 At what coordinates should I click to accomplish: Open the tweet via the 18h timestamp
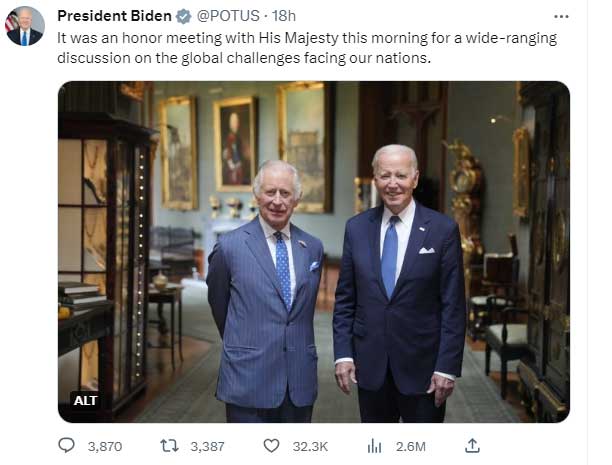(284, 17)
